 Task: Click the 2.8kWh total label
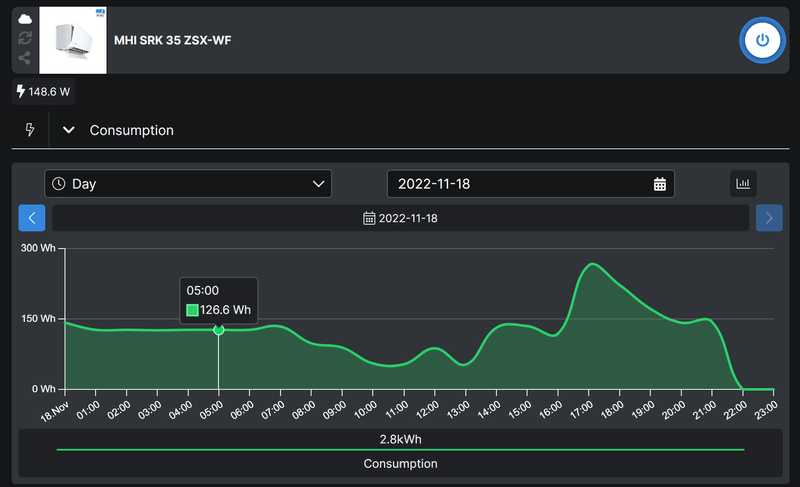click(400, 439)
